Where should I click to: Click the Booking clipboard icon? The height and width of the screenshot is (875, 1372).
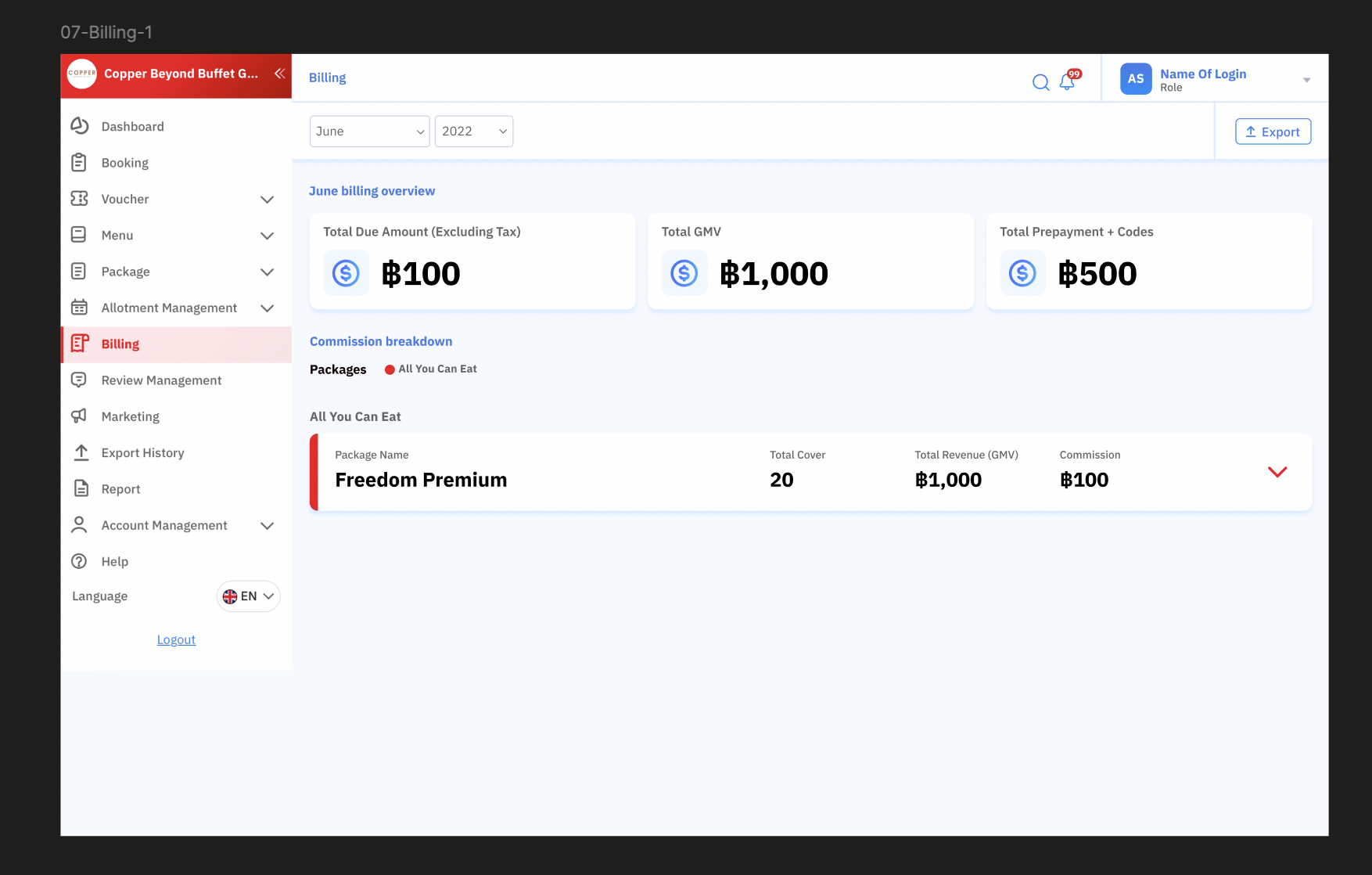click(x=80, y=163)
